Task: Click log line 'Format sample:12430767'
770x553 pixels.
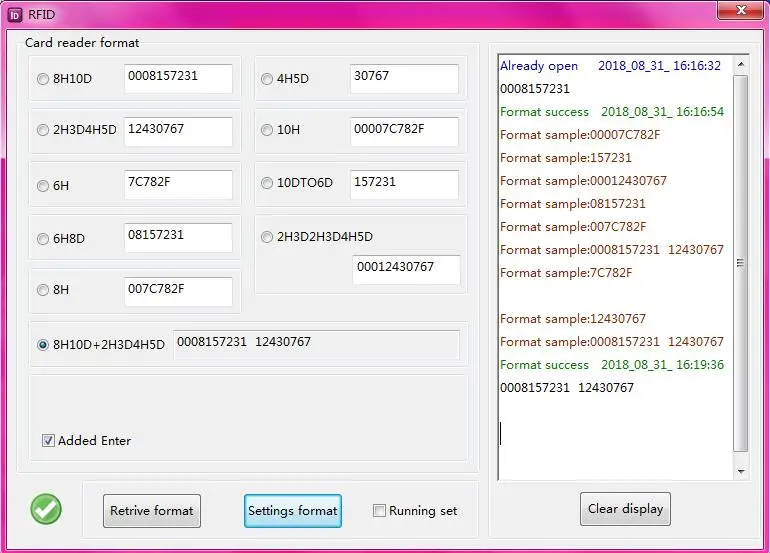Action: 573,319
